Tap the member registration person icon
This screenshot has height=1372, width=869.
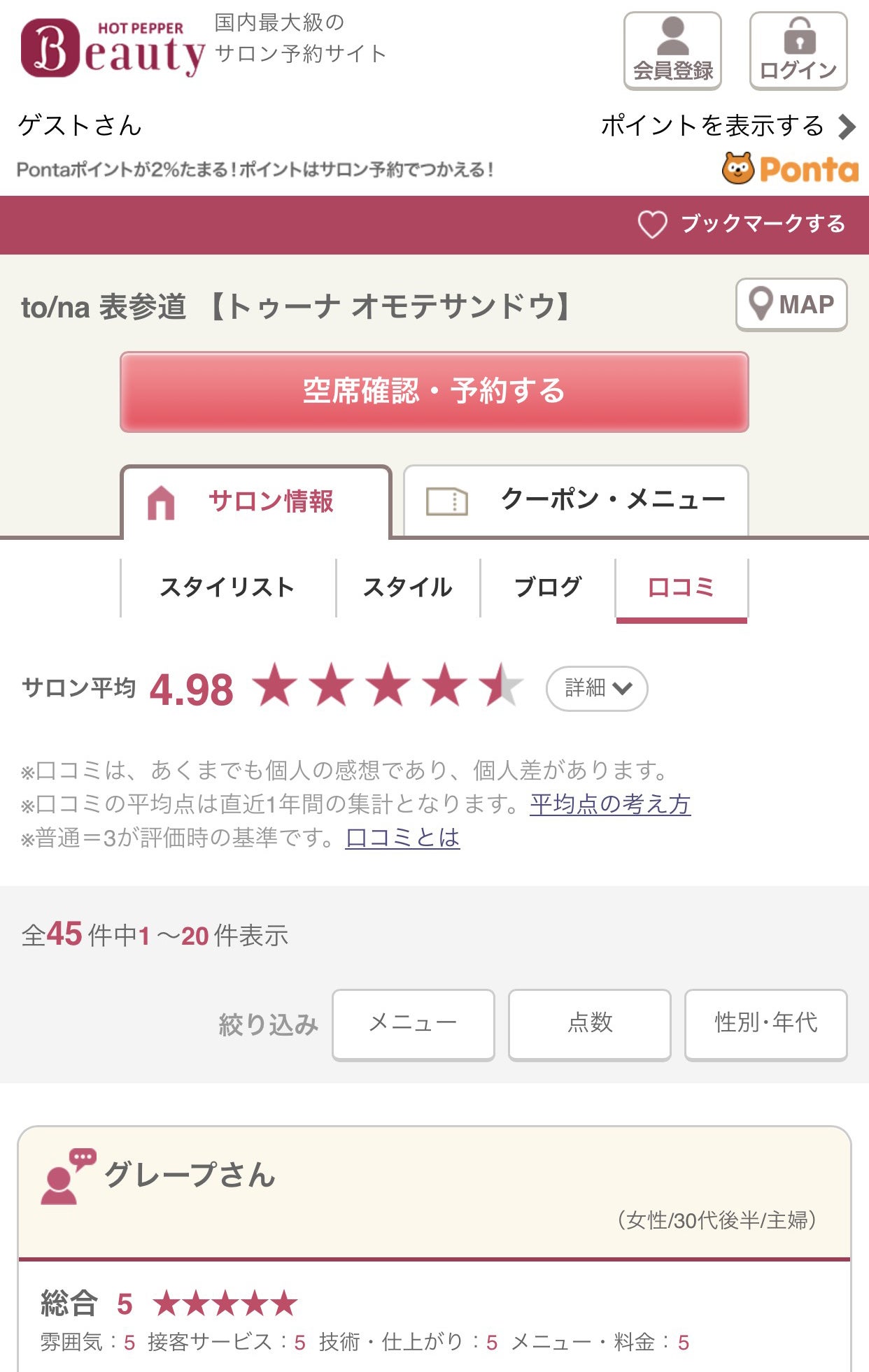click(672, 37)
